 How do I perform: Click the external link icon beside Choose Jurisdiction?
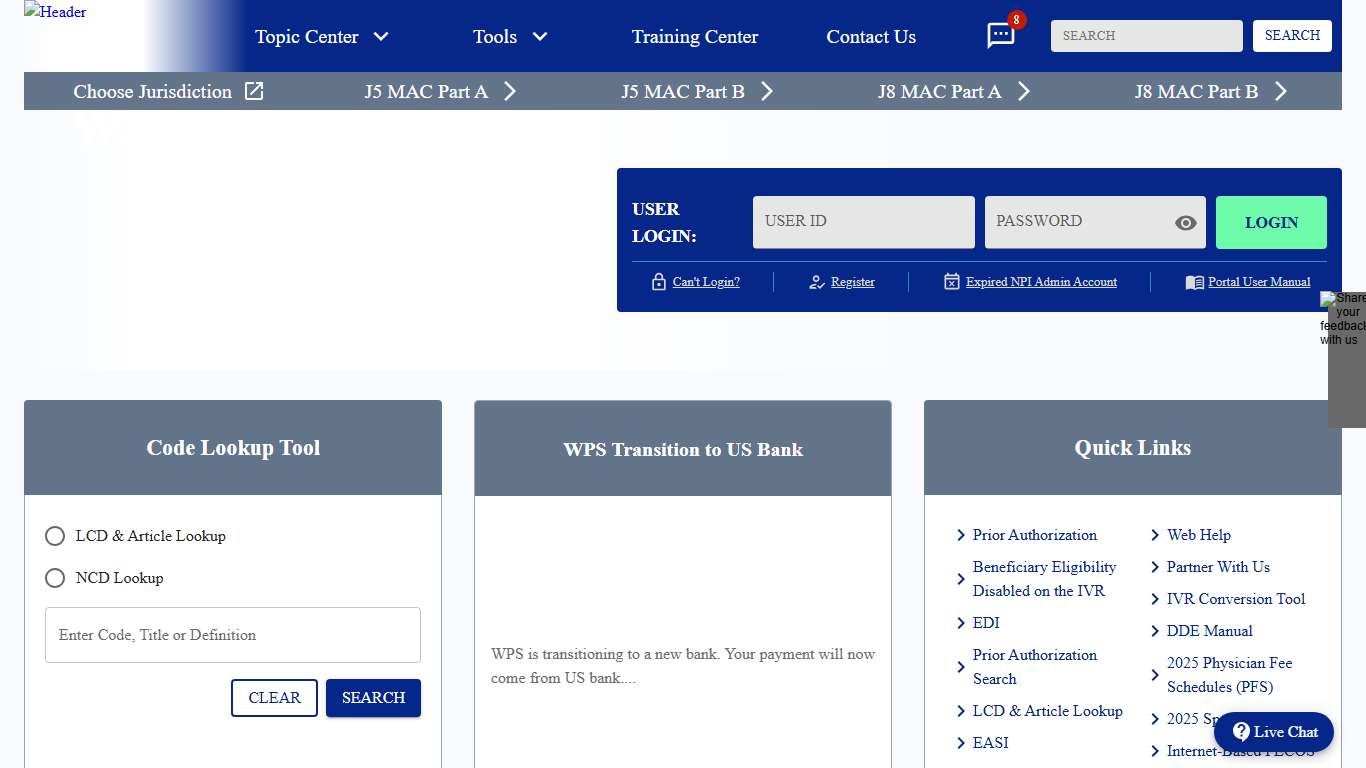pos(255,91)
